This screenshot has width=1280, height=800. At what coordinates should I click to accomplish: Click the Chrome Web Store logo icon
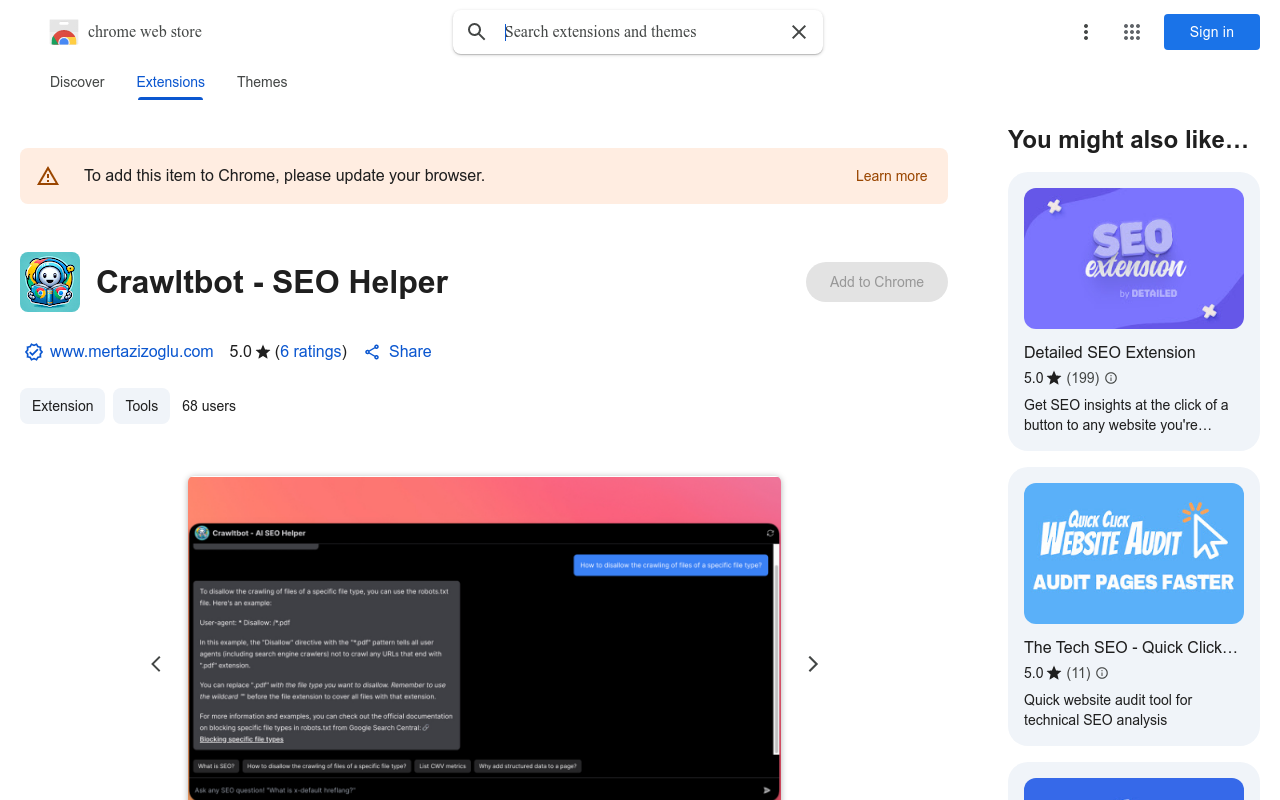point(64,31)
